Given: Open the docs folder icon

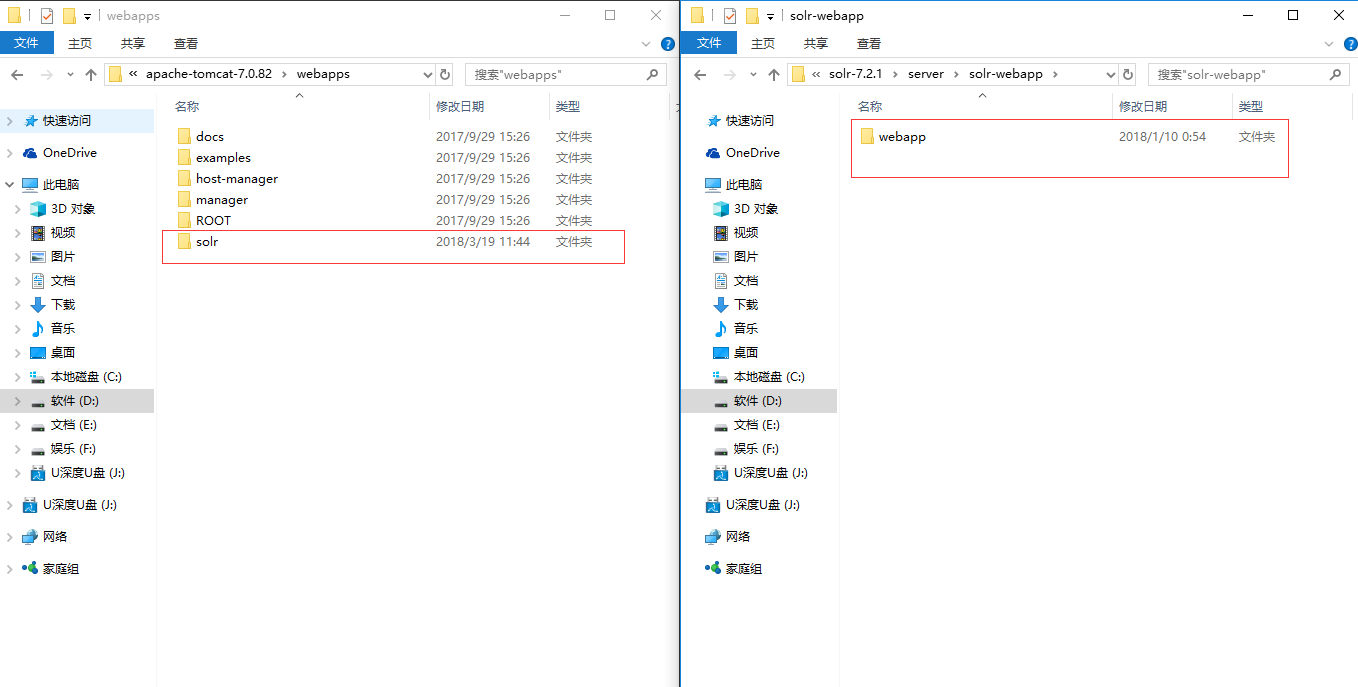Looking at the screenshot, I should point(183,136).
